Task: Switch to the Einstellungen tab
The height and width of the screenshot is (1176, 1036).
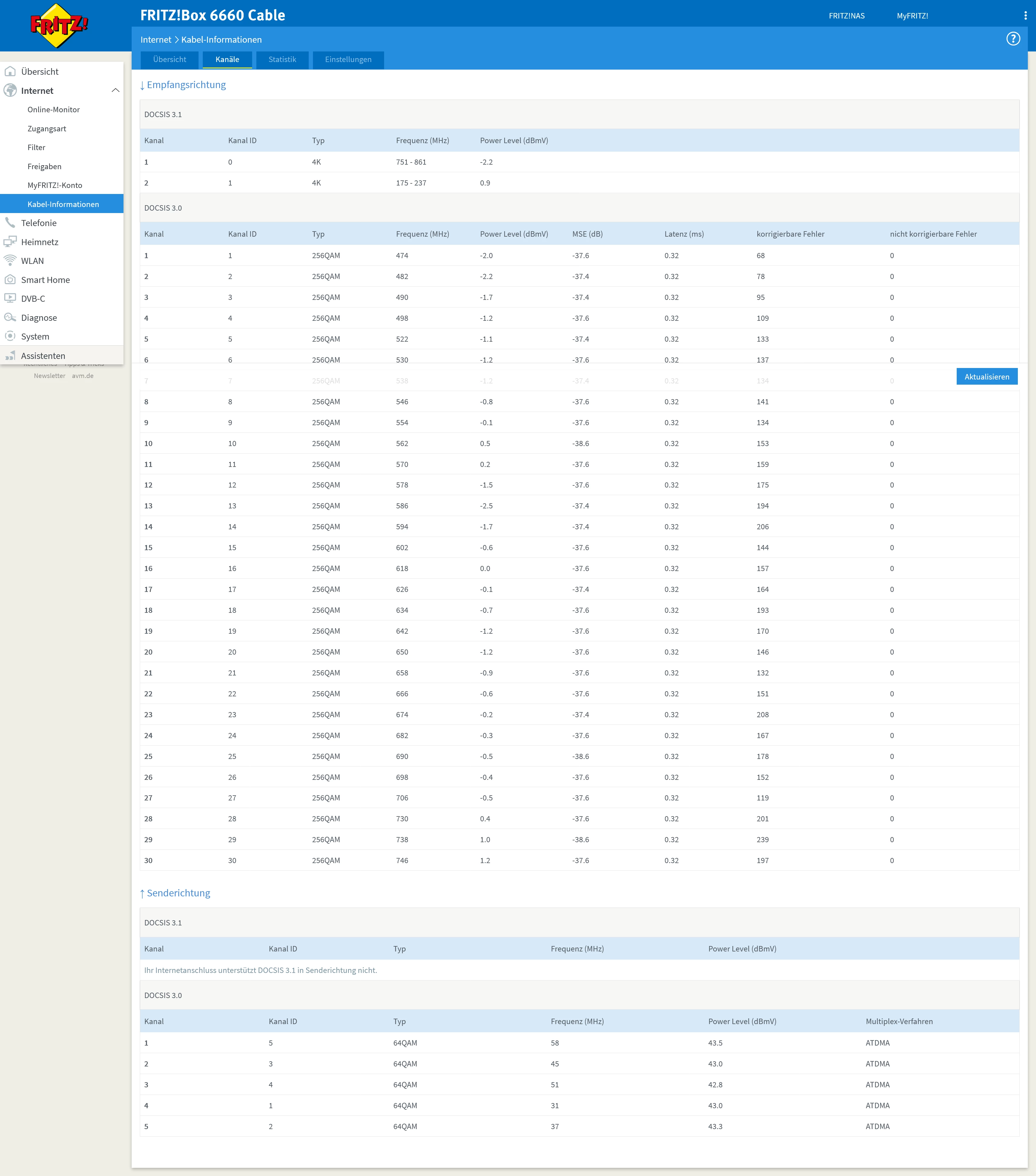Action: click(x=348, y=59)
